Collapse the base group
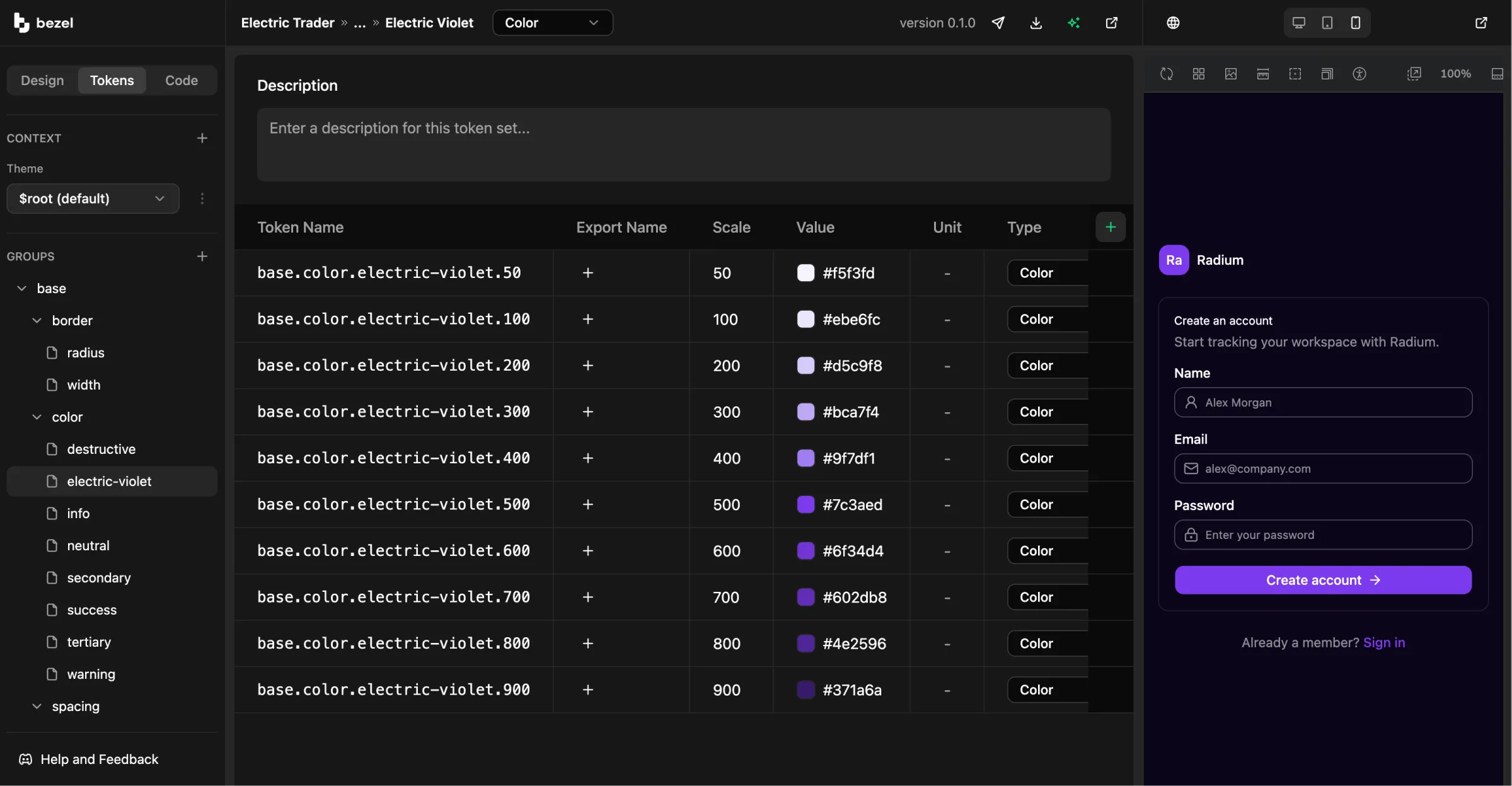This screenshot has height=786, width=1512. coord(21,288)
